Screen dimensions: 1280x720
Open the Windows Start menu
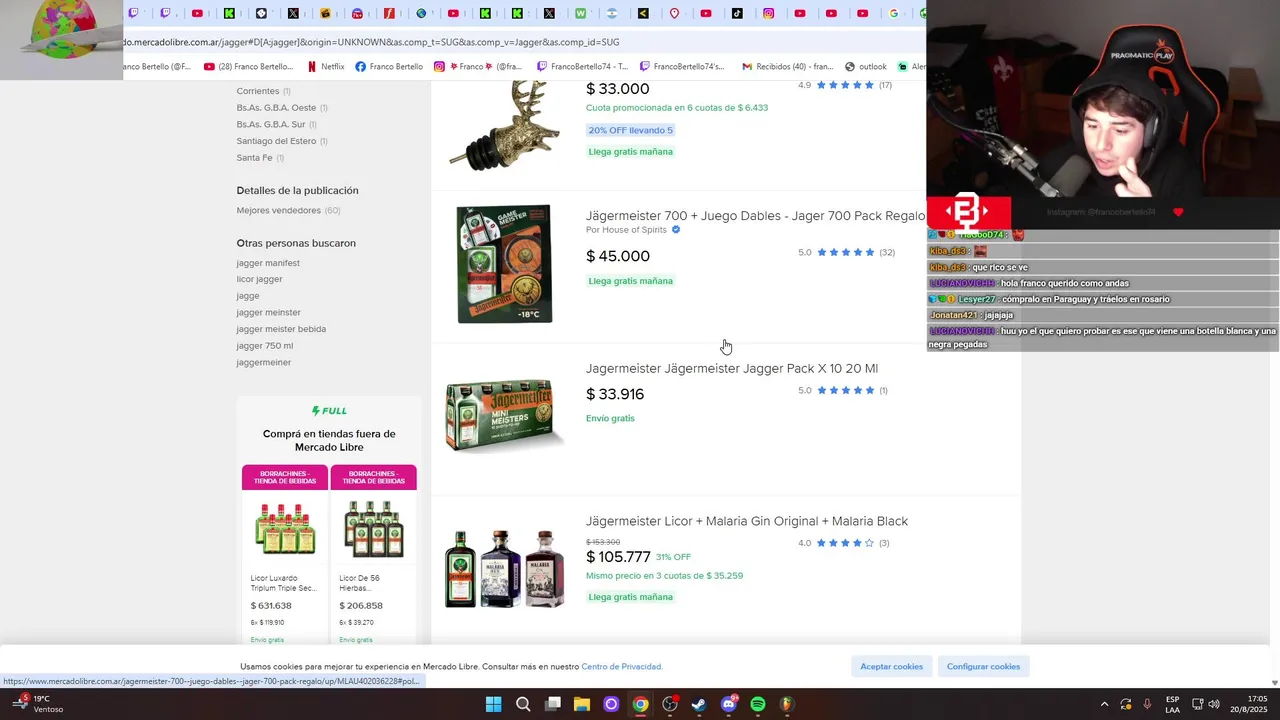coord(493,704)
